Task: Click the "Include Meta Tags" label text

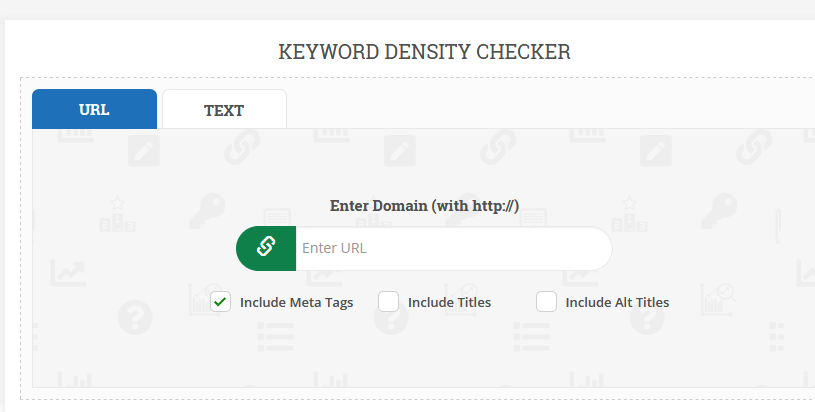Action: click(296, 302)
